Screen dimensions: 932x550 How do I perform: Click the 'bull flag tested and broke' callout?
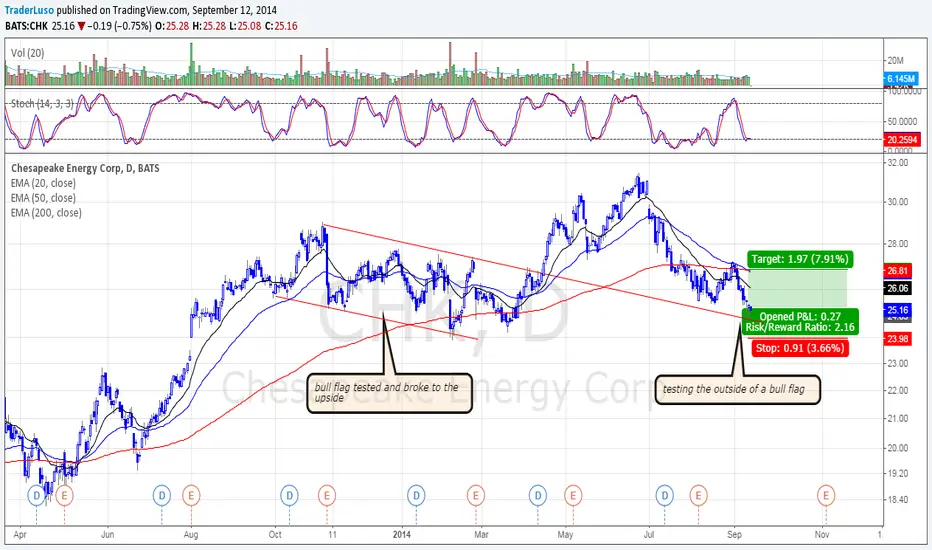point(389,392)
